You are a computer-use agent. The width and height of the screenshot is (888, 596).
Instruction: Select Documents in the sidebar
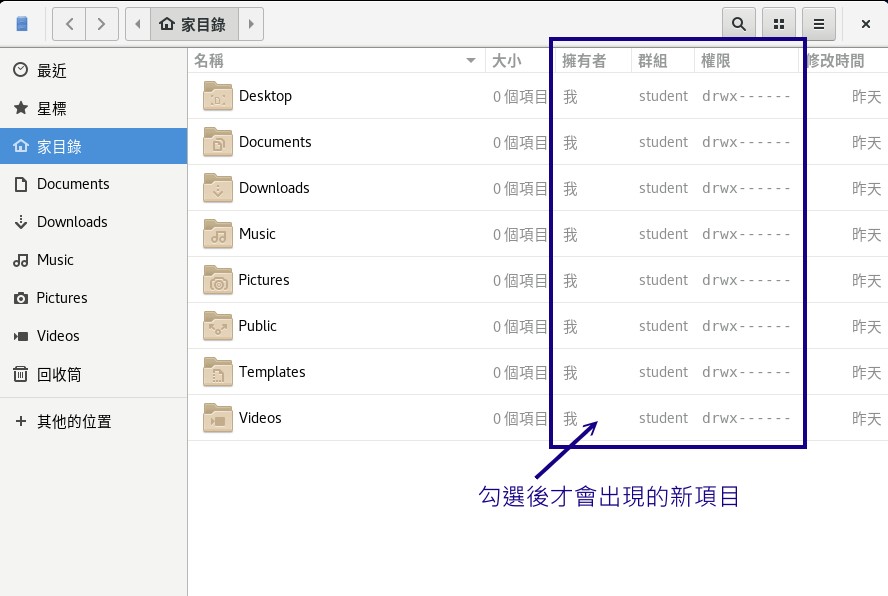(x=73, y=184)
